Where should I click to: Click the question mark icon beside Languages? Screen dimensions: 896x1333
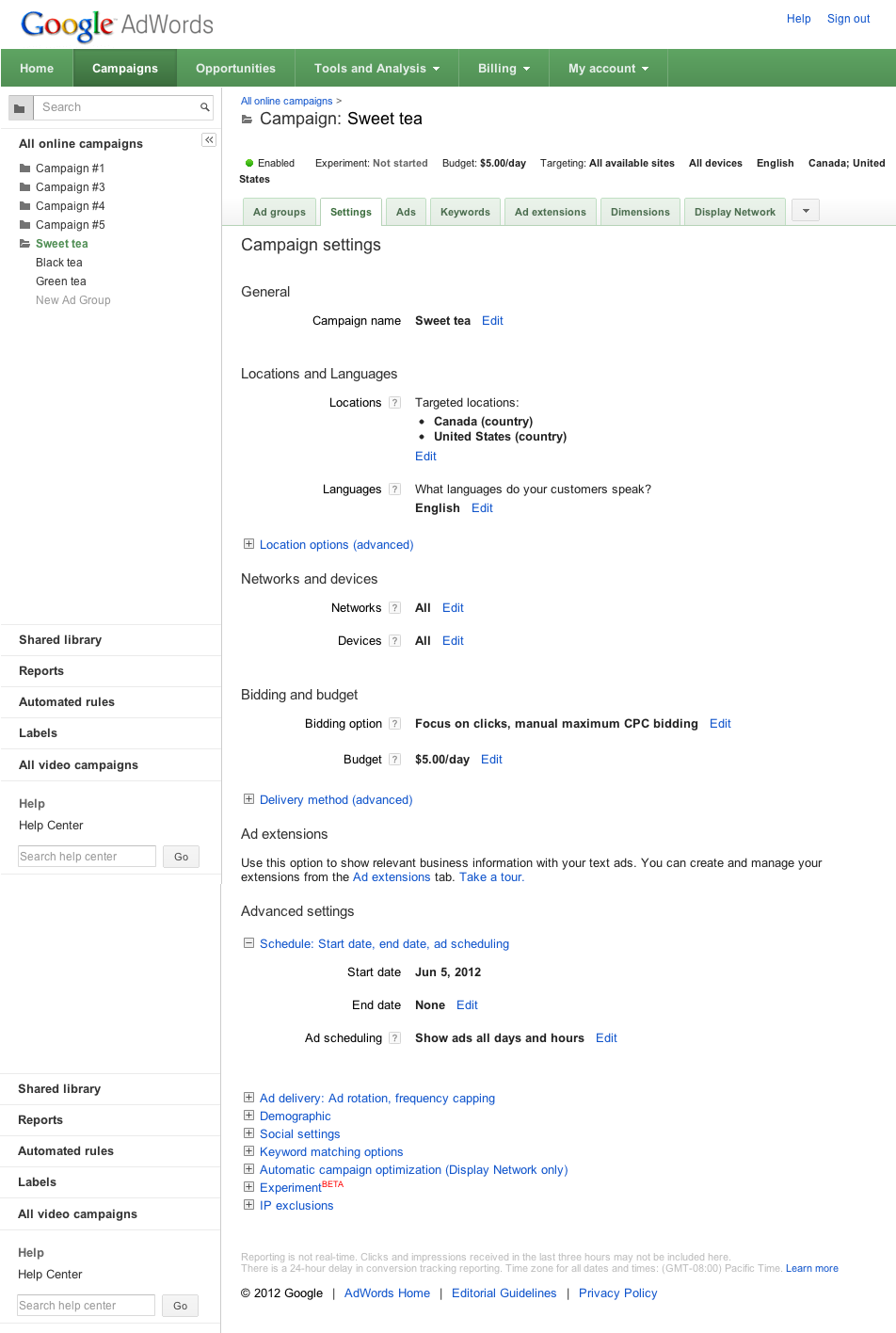(395, 490)
